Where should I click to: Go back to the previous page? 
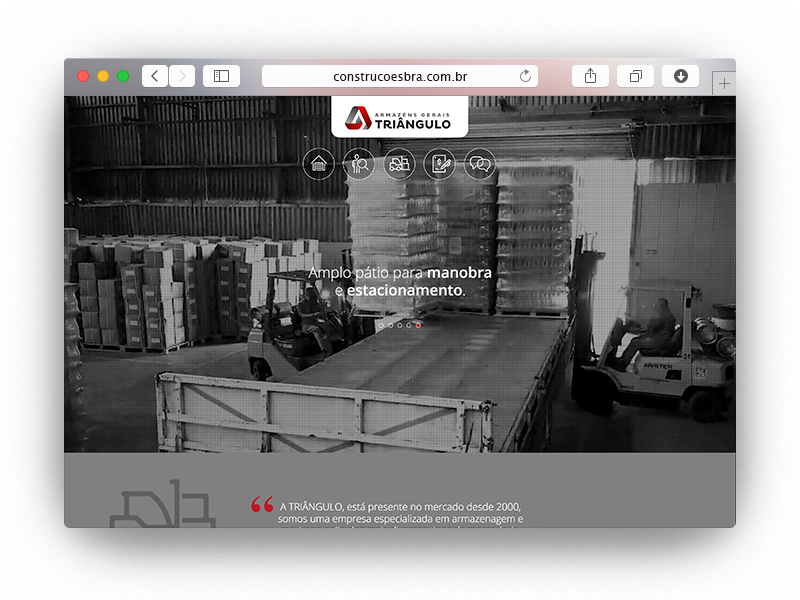(155, 76)
